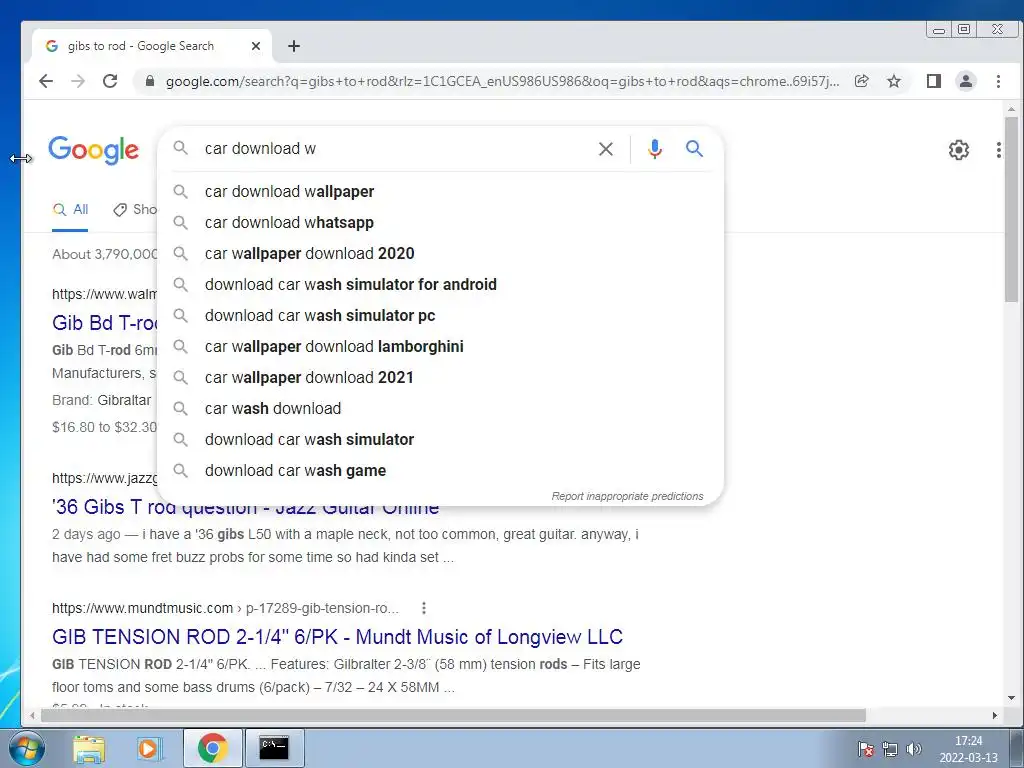Reload the current page

click(x=110, y=81)
